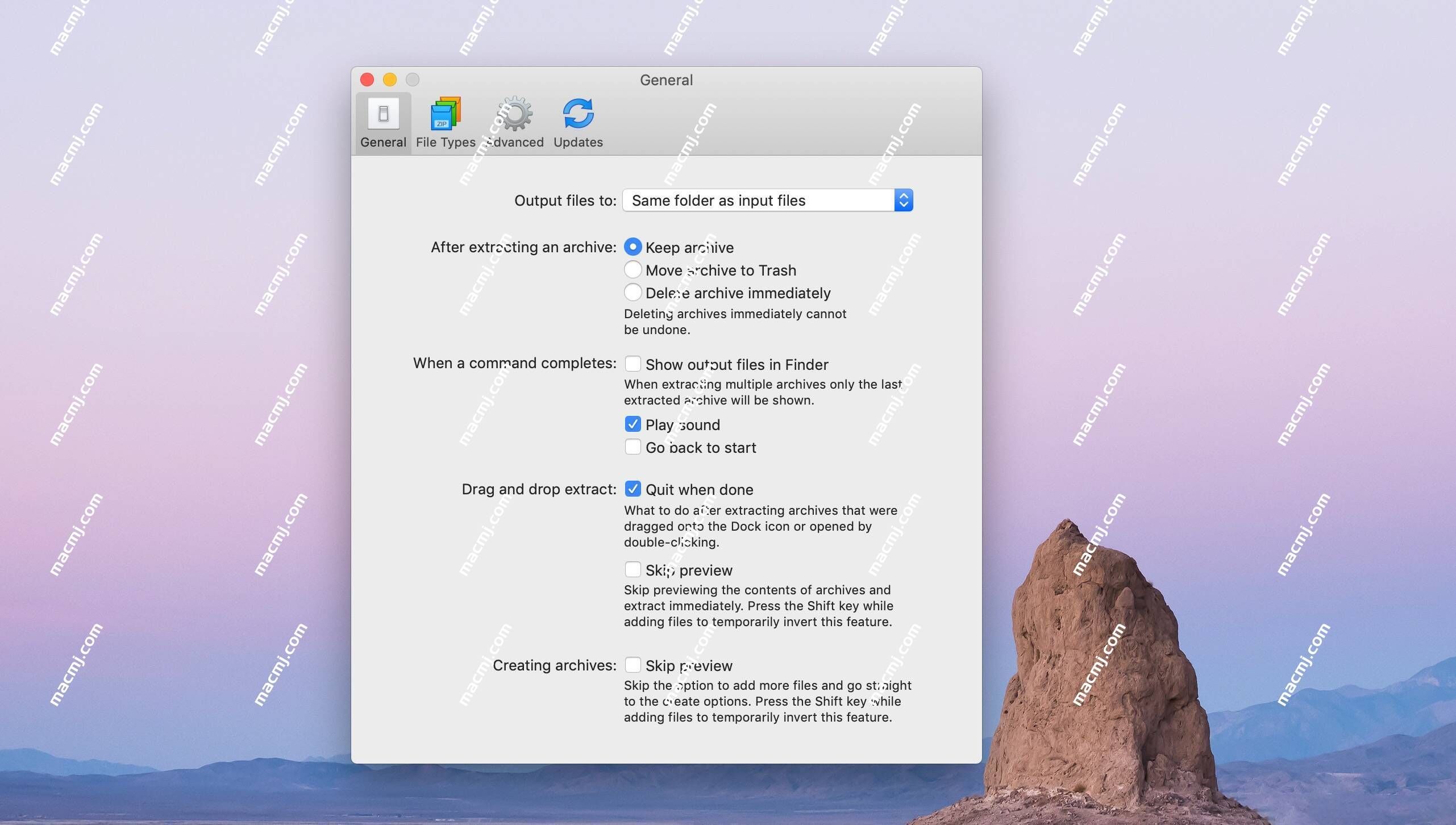Click the After extracting an archive label
This screenshot has width=1456, height=825.
point(523,247)
